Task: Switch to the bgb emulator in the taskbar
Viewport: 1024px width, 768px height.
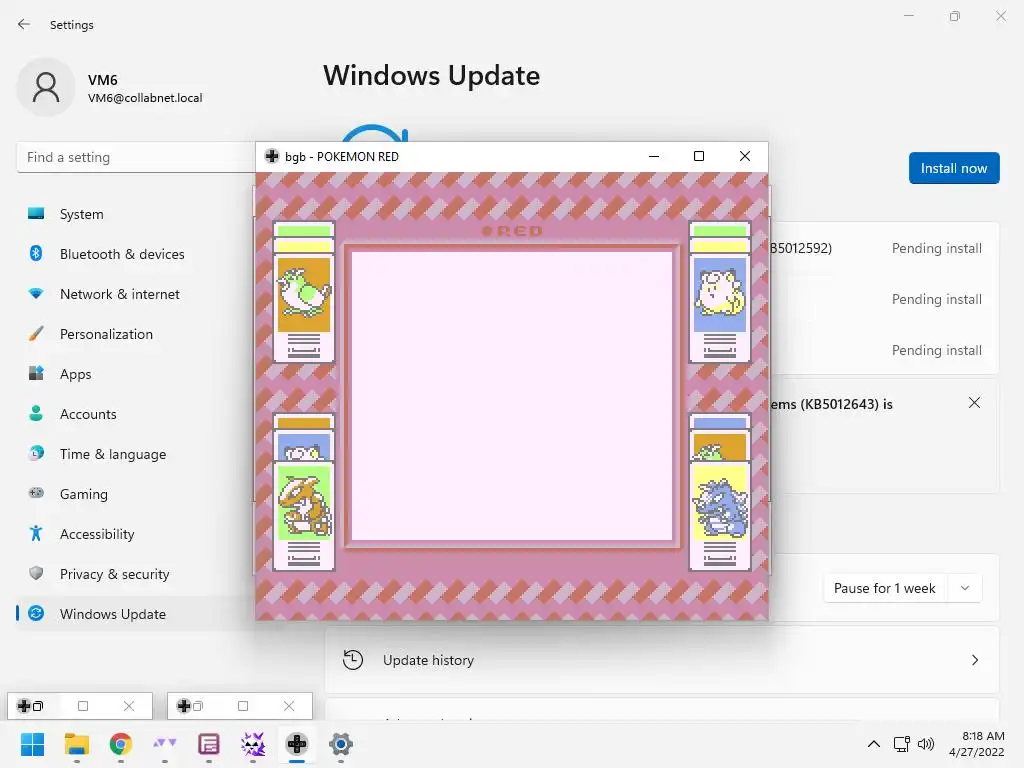Action: pos(296,744)
